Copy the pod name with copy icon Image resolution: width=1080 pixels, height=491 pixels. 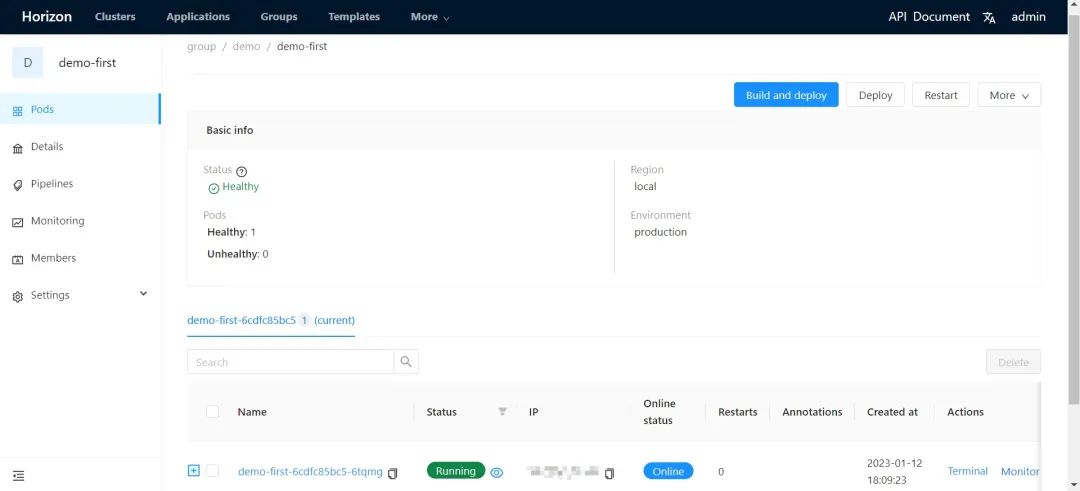(x=393, y=473)
